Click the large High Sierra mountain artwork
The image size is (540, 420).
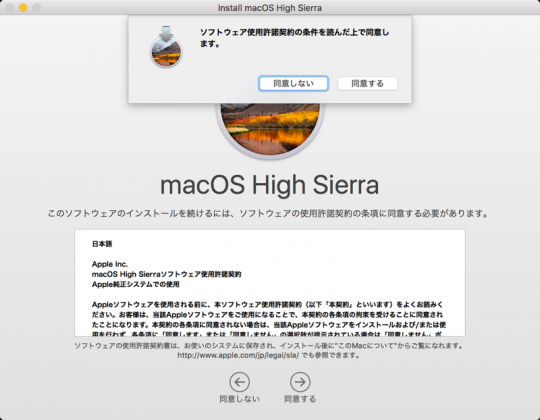pos(270,130)
